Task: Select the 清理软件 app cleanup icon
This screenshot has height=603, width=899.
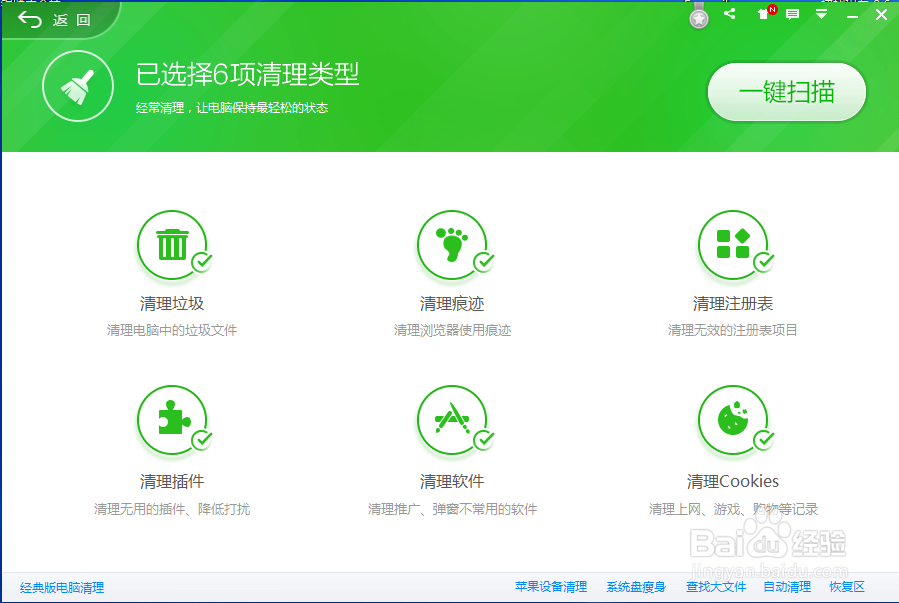Action: pyautogui.click(x=453, y=420)
